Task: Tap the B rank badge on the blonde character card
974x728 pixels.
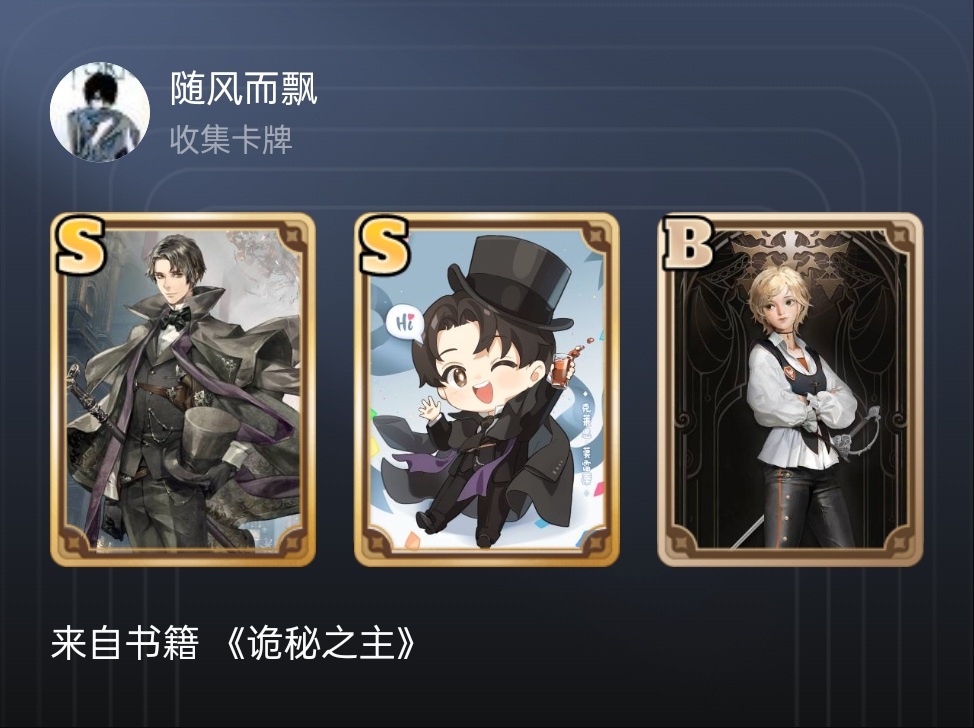Action: 687,243
